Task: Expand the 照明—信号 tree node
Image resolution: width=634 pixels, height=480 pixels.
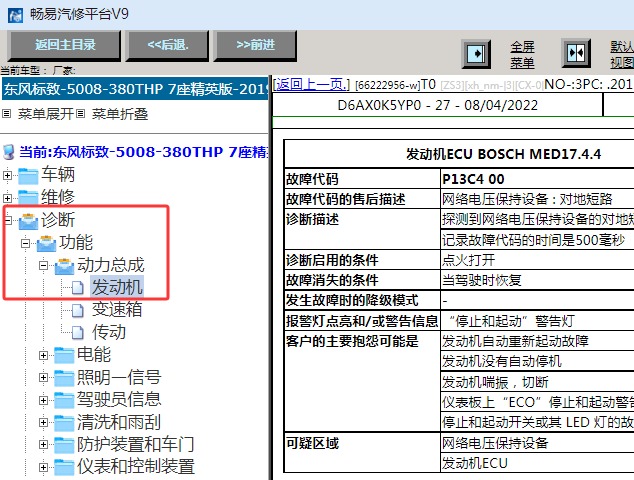Action: (43, 378)
